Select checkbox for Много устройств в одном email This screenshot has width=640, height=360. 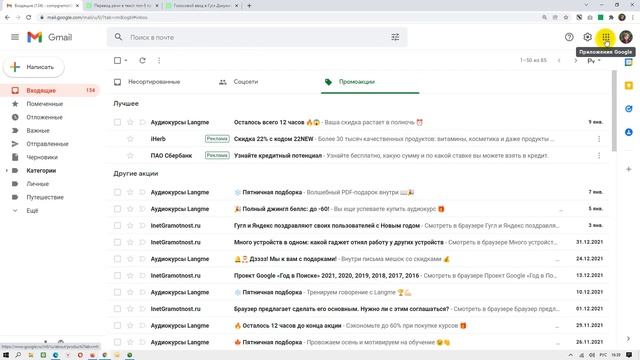pos(118,242)
